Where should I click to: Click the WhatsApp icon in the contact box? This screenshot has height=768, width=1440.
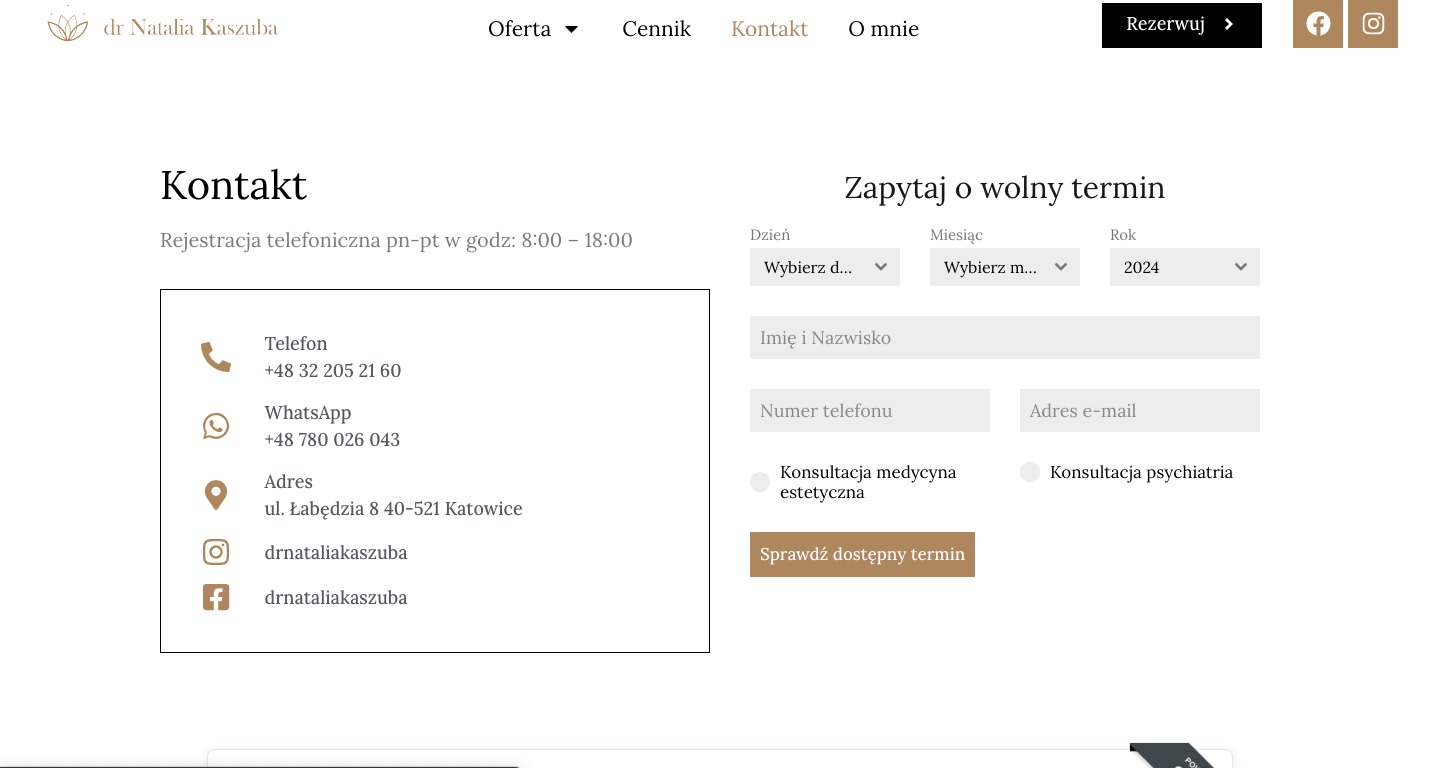click(216, 425)
